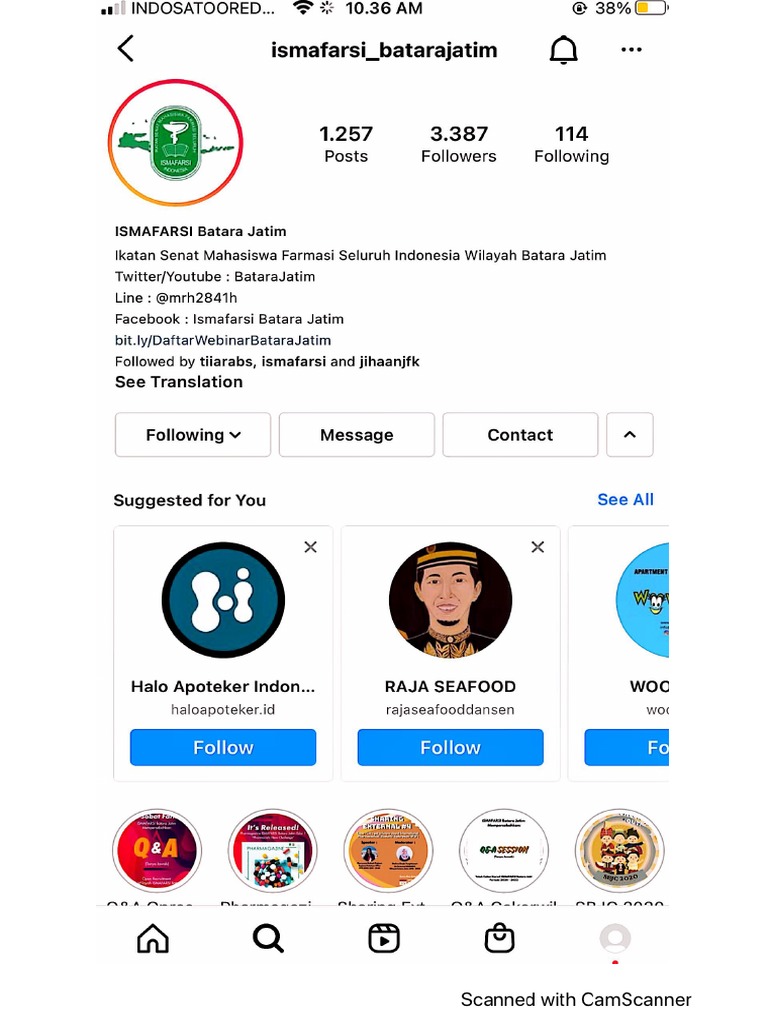Viewport: 768px width, 1024px height.
Task: Go to the Home feed tab
Action: (153, 939)
